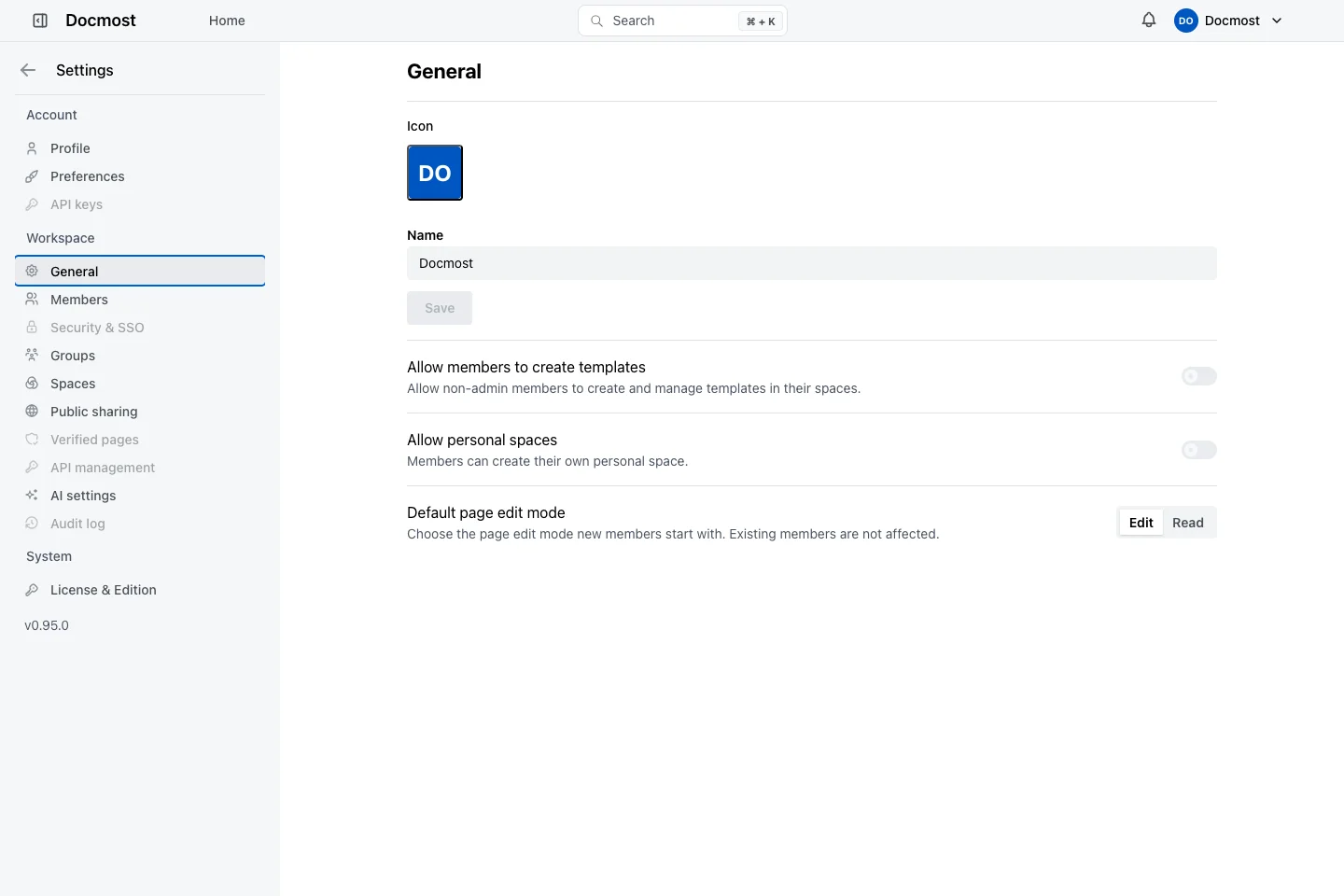The width and height of the screenshot is (1344, 896).
Task: Click the Settings heading in sidebar
Action: point(85,70)
